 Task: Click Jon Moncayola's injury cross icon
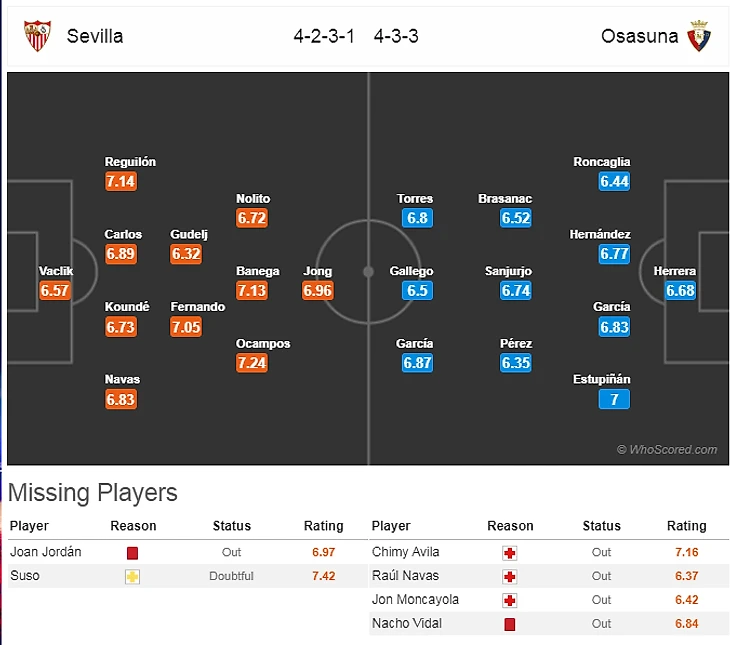[510, 600]
